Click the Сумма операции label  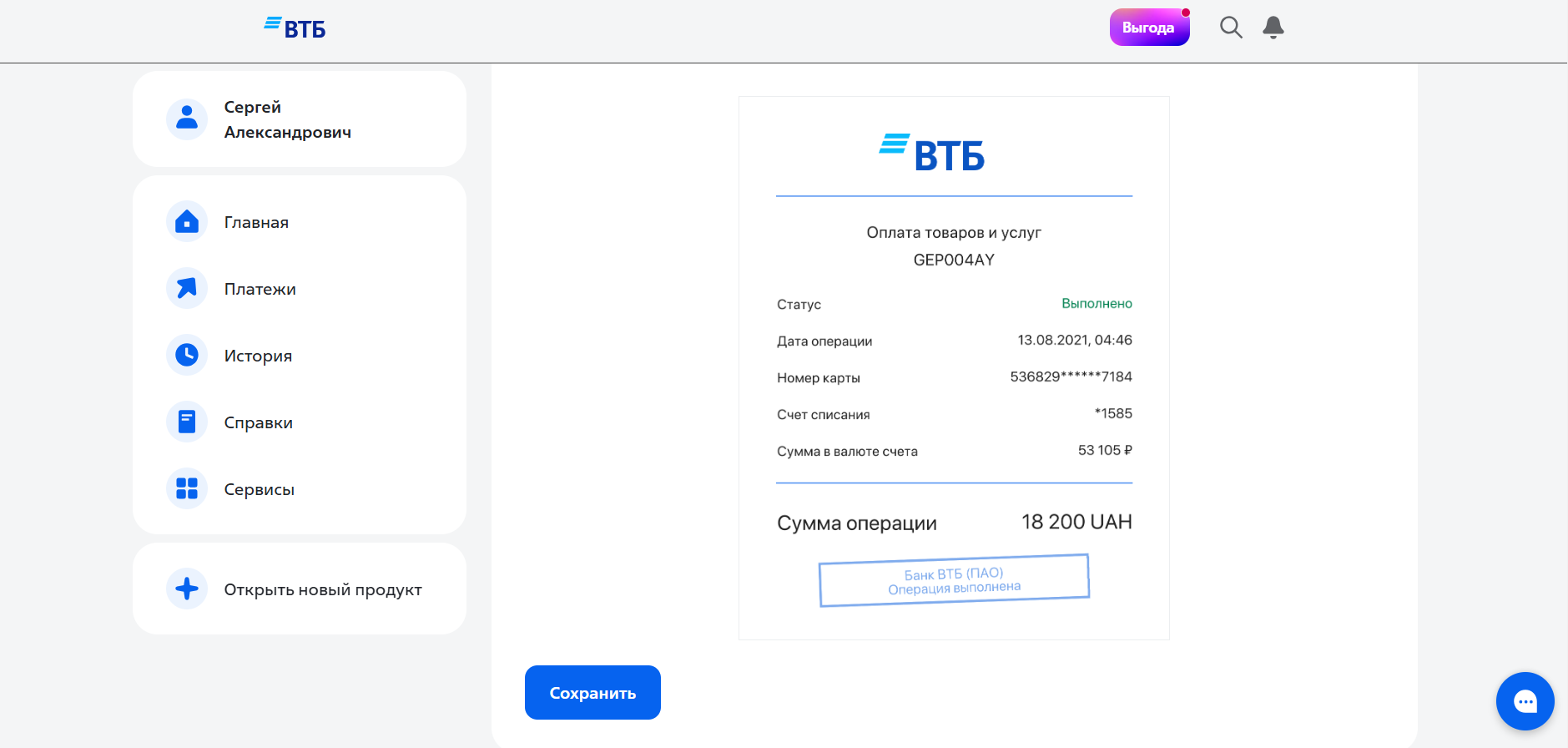(x=857, y=523)
